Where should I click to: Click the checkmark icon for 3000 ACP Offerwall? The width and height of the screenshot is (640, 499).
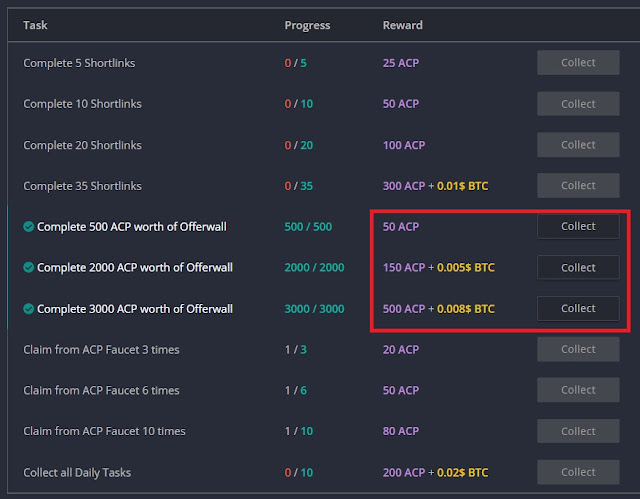pos(29,309)
